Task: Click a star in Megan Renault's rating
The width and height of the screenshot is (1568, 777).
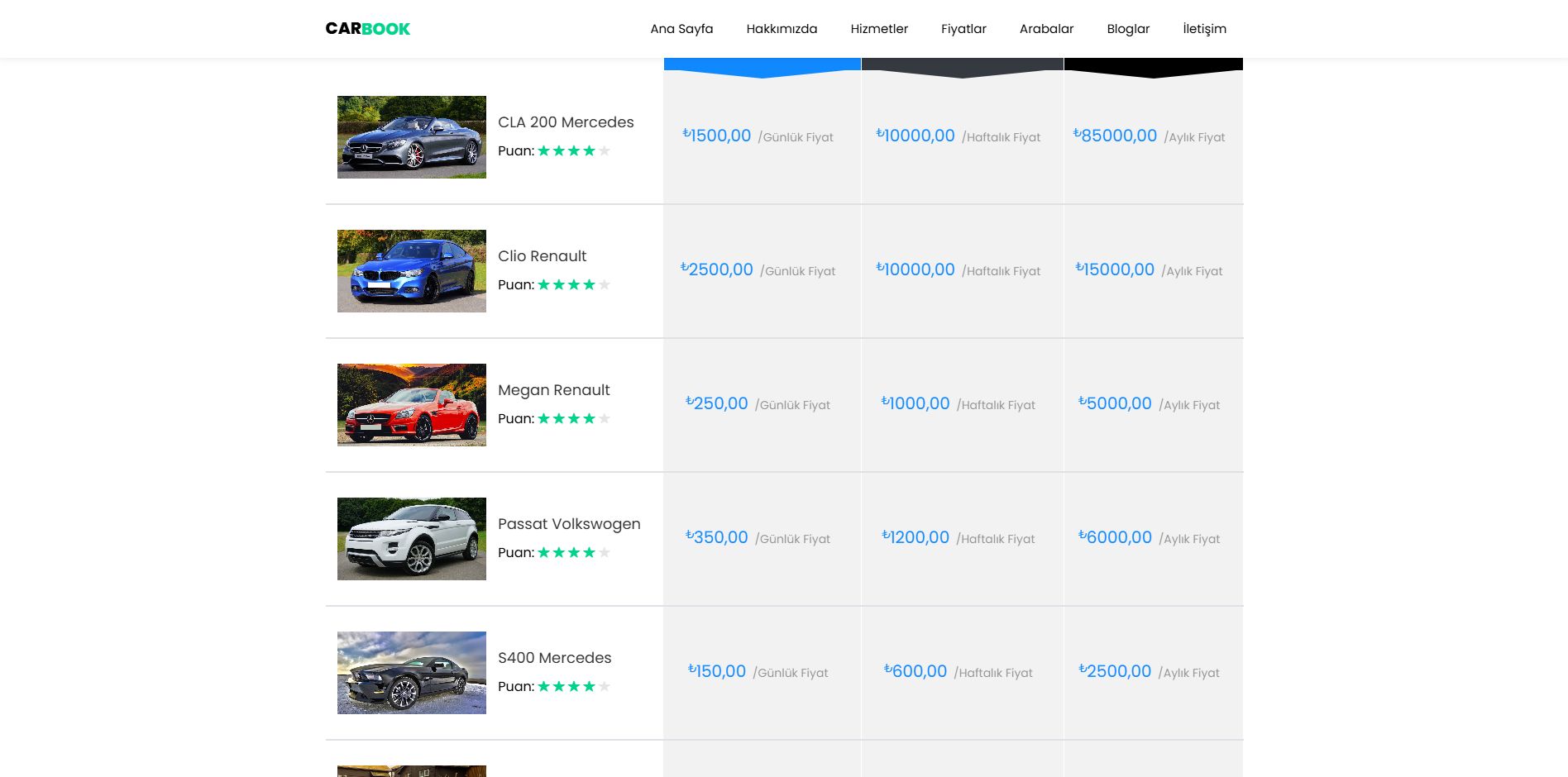Action: (573, 418)
